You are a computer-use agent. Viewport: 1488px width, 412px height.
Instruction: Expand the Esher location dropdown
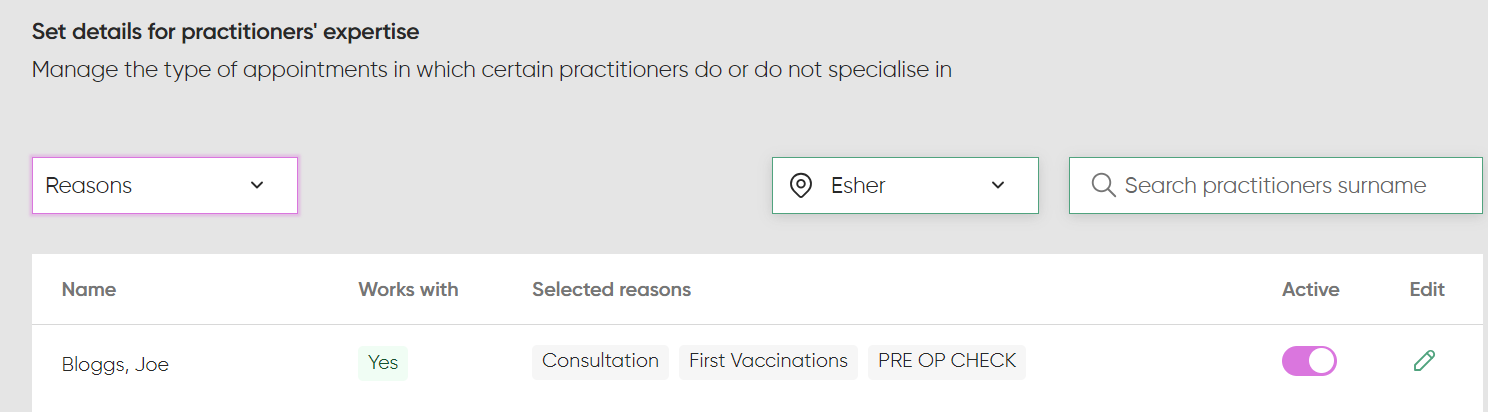click(x=905, y=186)
